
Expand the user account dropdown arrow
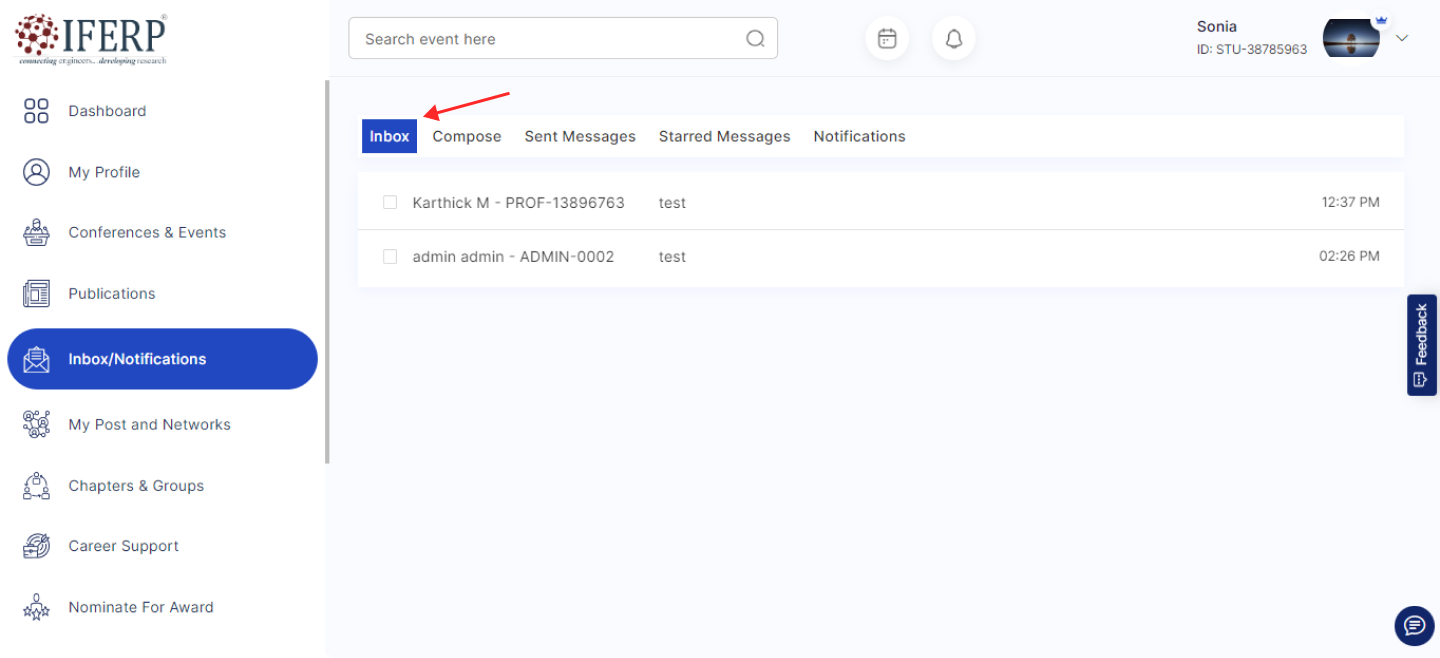tap(1402, 38)
